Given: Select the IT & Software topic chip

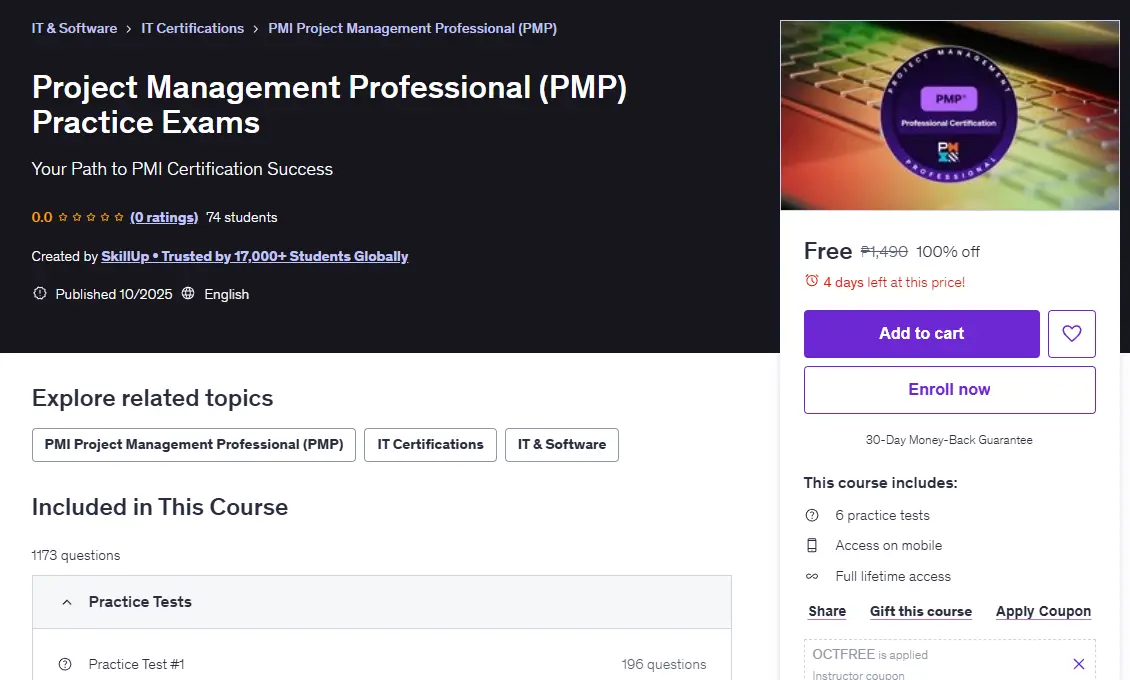Looking at the screenshot, I should [x=561, y=444].
